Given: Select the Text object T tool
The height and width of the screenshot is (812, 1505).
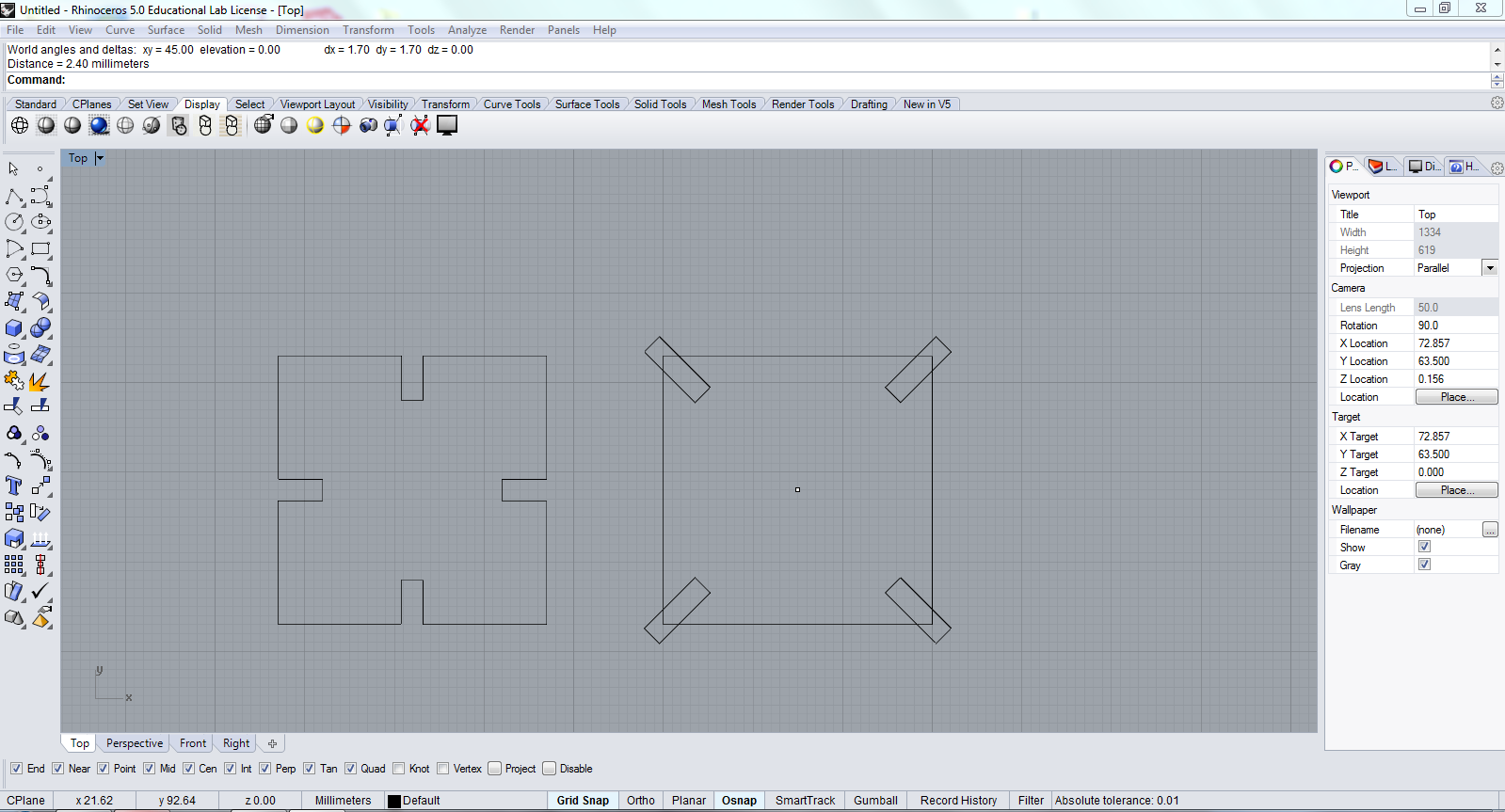Looking at the screenshot, I should pos(14,486).
